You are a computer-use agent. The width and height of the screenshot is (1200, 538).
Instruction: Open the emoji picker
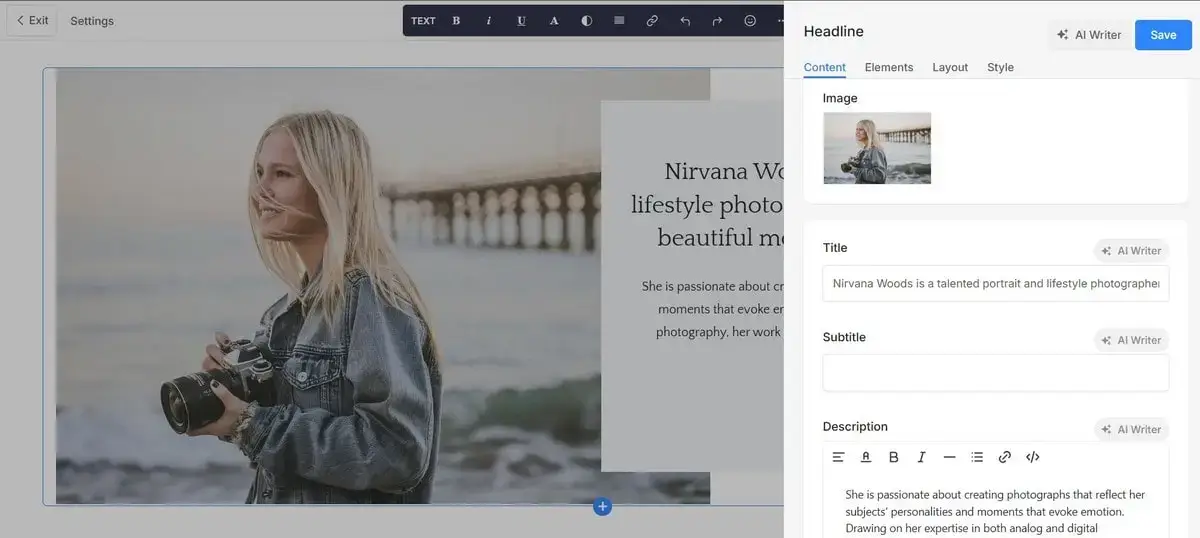pyautogui.click(x=750, y=20)
